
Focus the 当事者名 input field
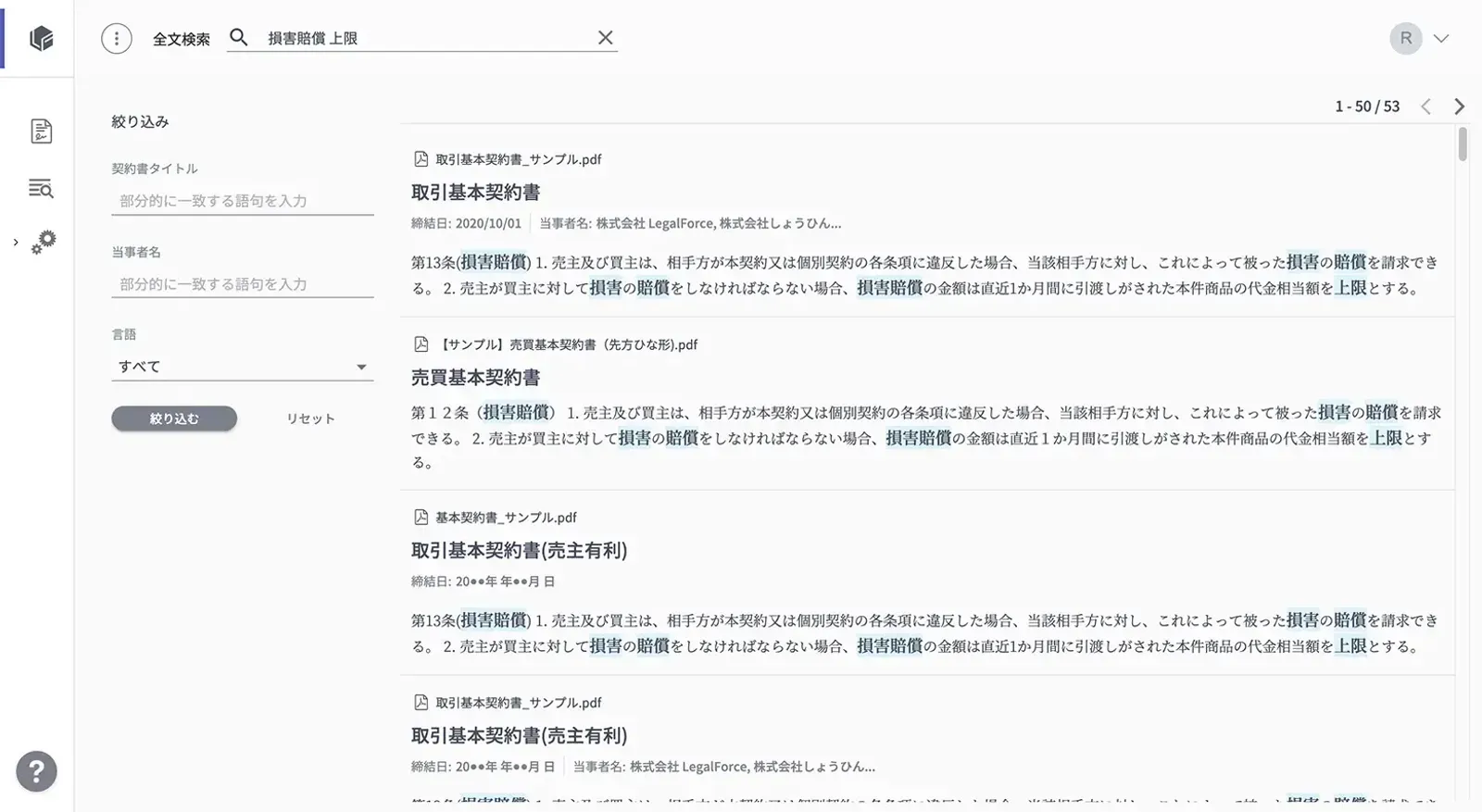(242, 284)
